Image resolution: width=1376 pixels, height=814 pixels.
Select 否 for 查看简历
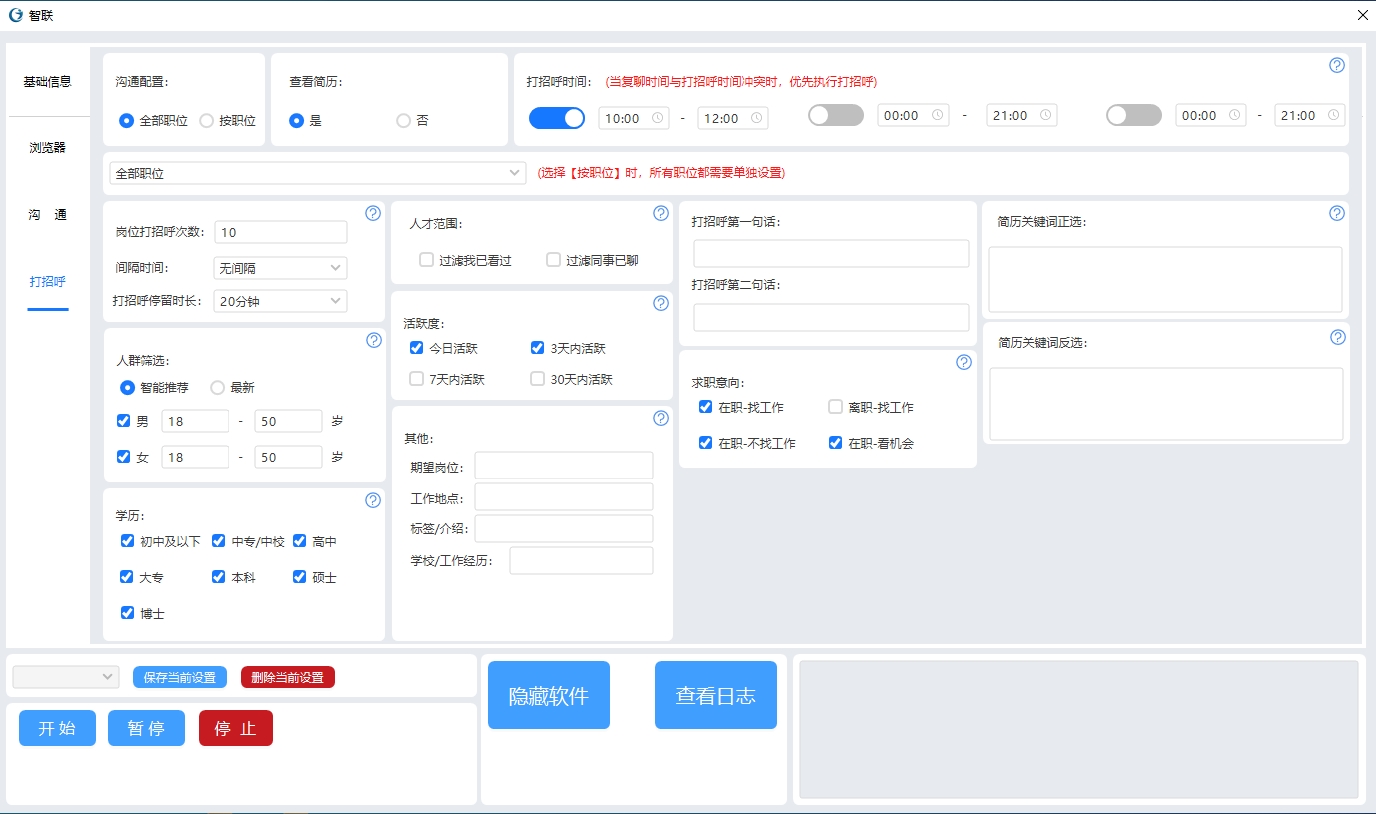pos(412,120)
